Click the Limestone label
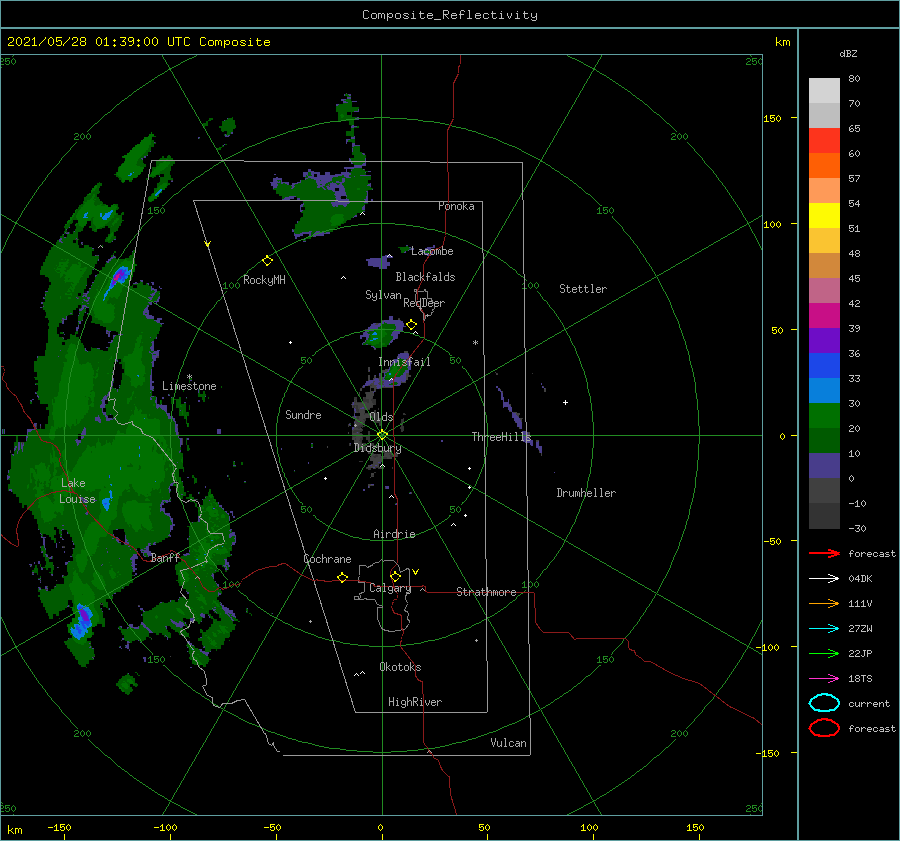Screen dimensions: 900x841 [189, 386]
